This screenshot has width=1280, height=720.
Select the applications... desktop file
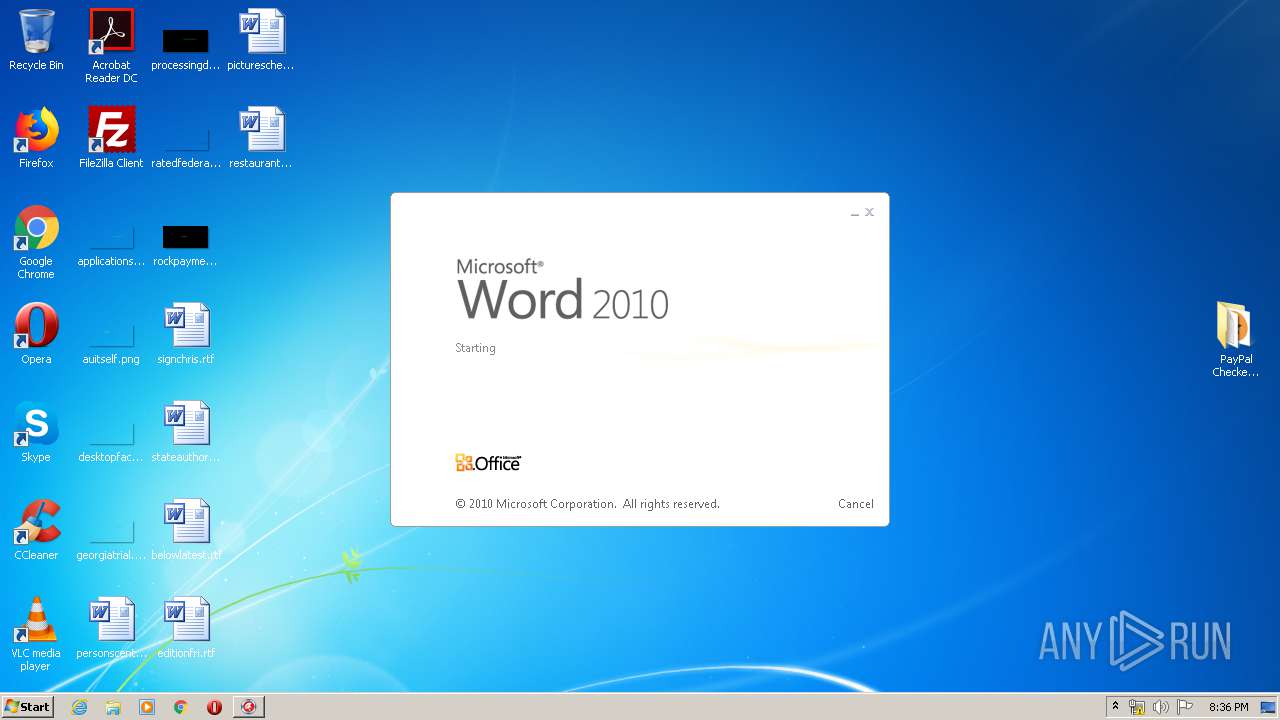(111, 246)
